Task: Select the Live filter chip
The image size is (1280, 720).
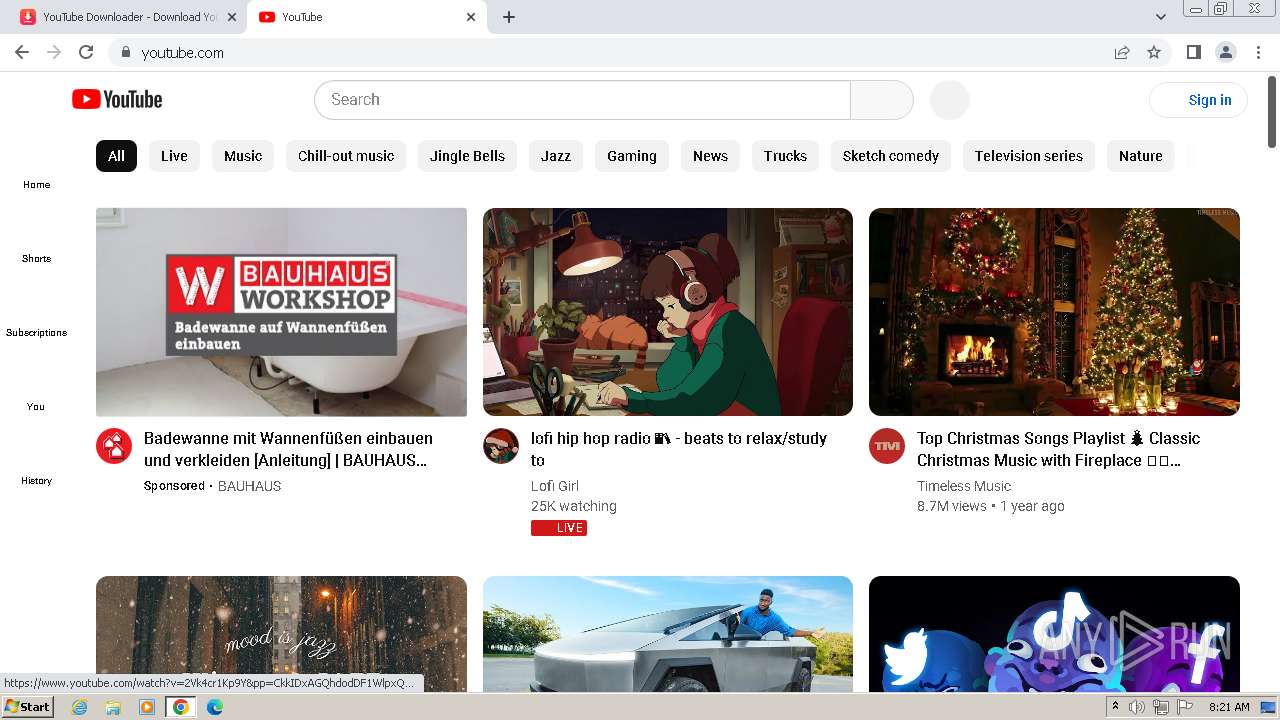Action: click(174, 156)
